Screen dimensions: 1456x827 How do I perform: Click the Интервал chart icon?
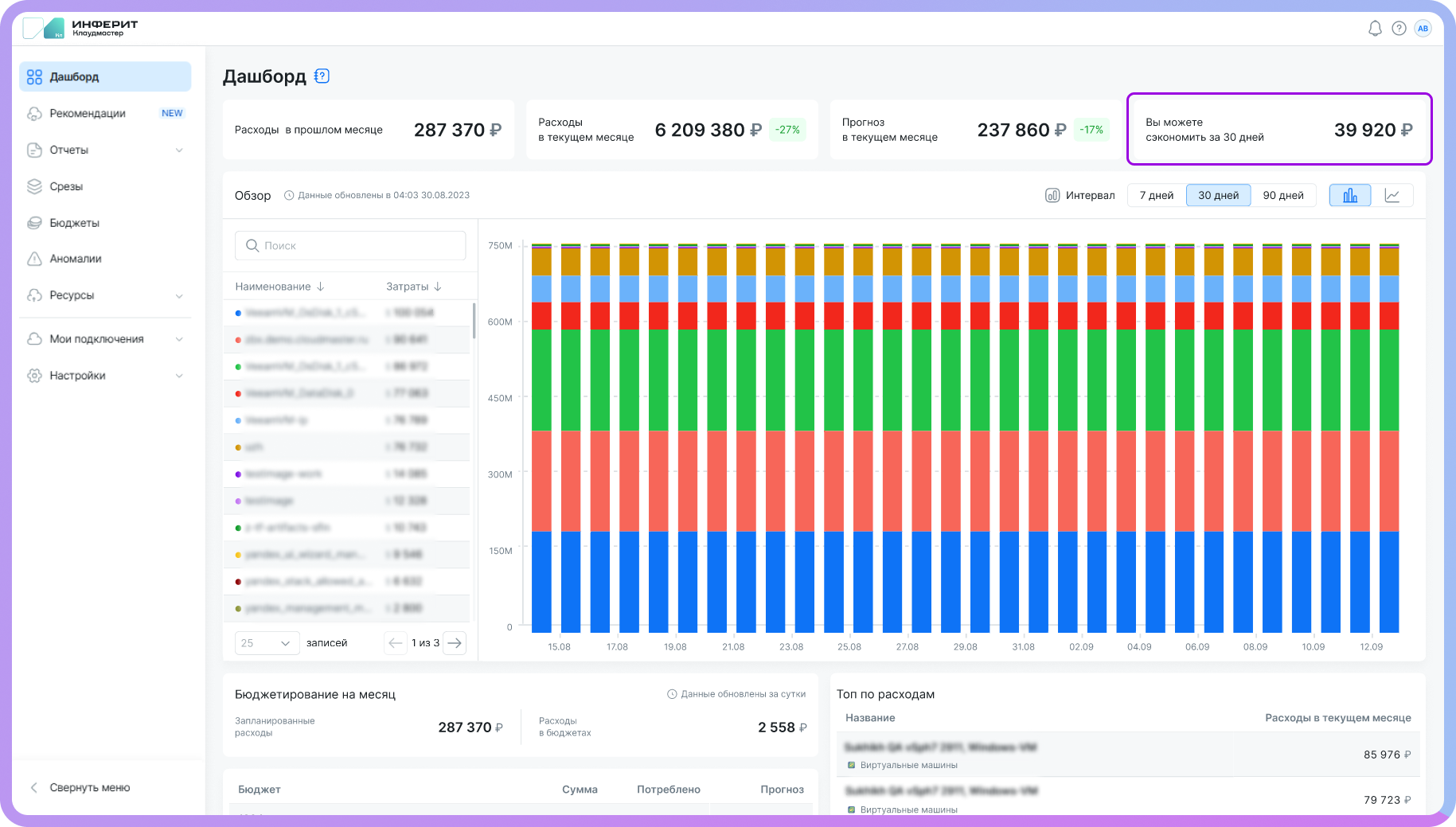pos(1052,196)
